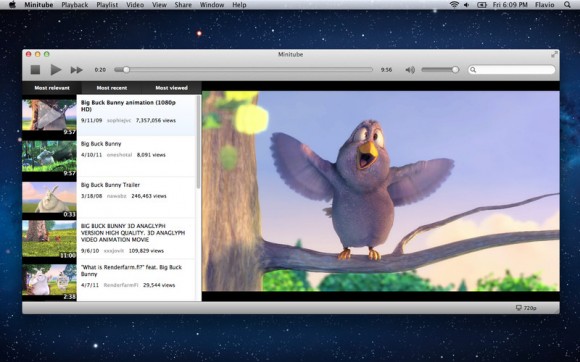Click the play button in toolbar

56,70
